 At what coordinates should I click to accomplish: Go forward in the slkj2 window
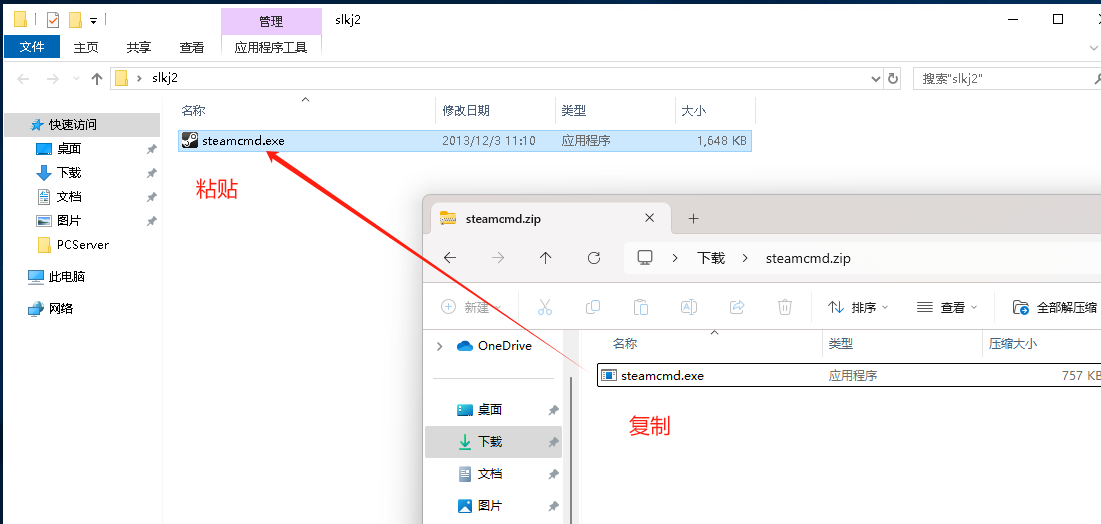tap(52, 79)
